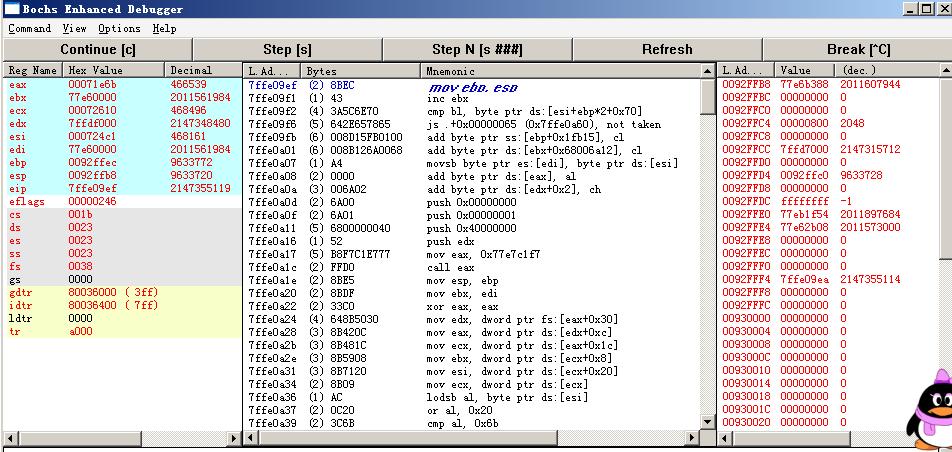Screen dimensions: 952x452
Task: Open the View menu
Action: click(74, 29)
